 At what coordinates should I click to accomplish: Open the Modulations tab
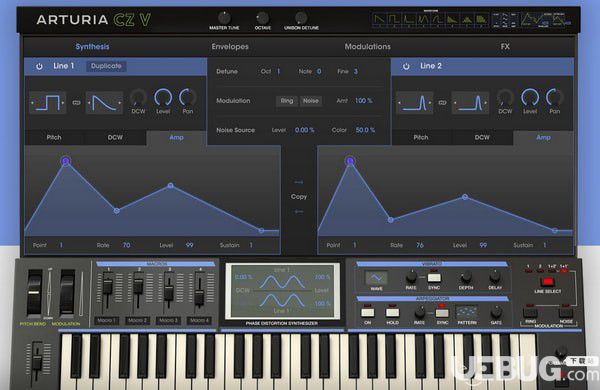tap(367, 46)
